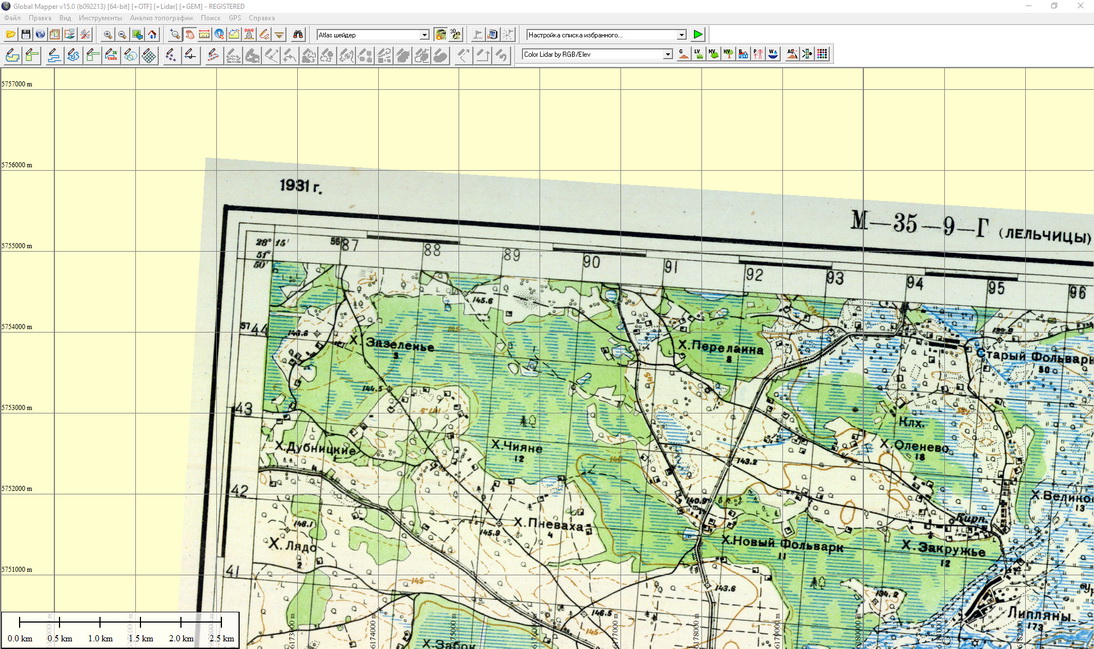Toggle Lidar building points filter icon
This screenshot has height=649, width=1094.
point(743,54)
